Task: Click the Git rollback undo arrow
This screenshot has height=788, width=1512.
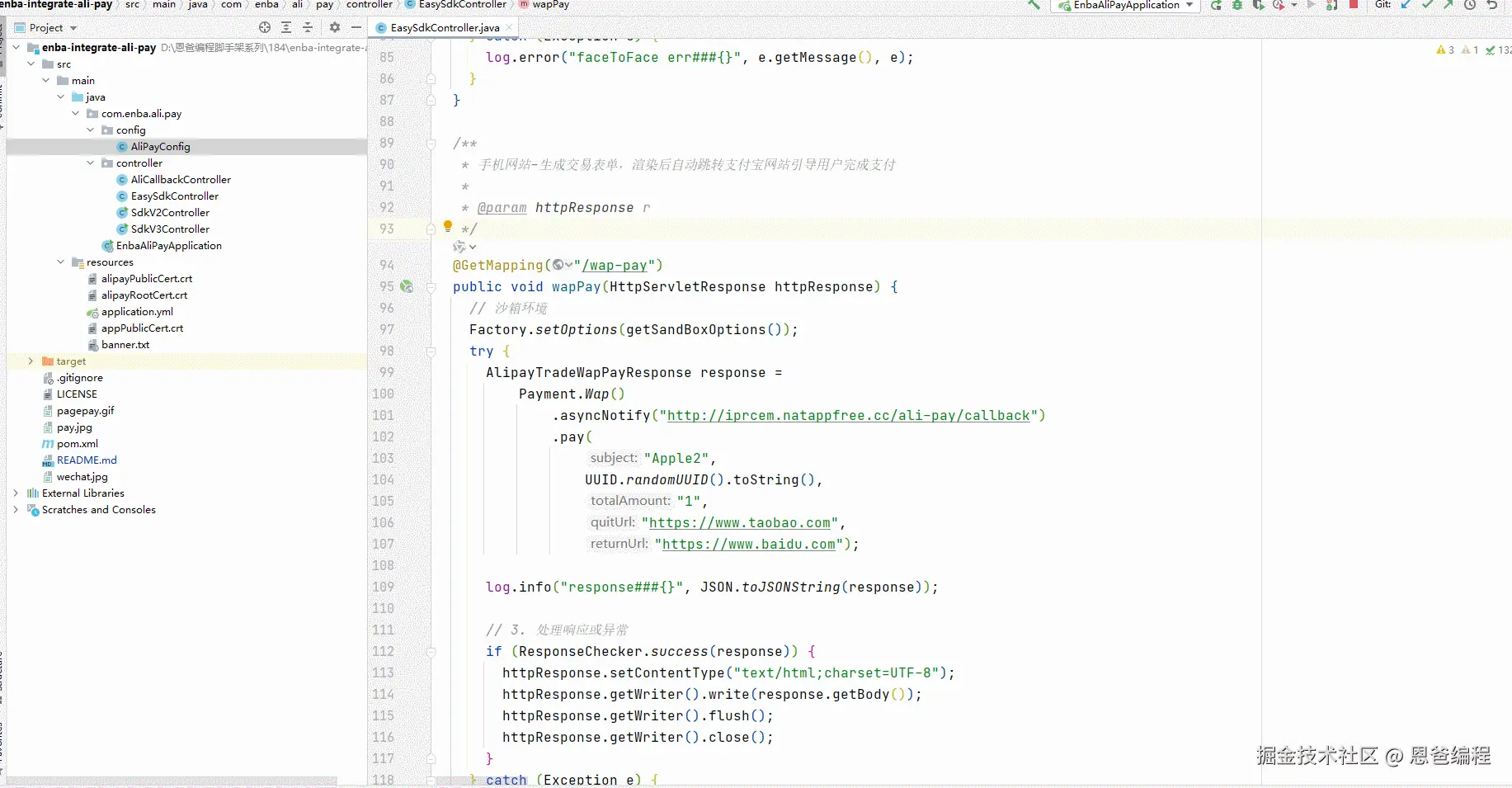Action: (1491, 5)
